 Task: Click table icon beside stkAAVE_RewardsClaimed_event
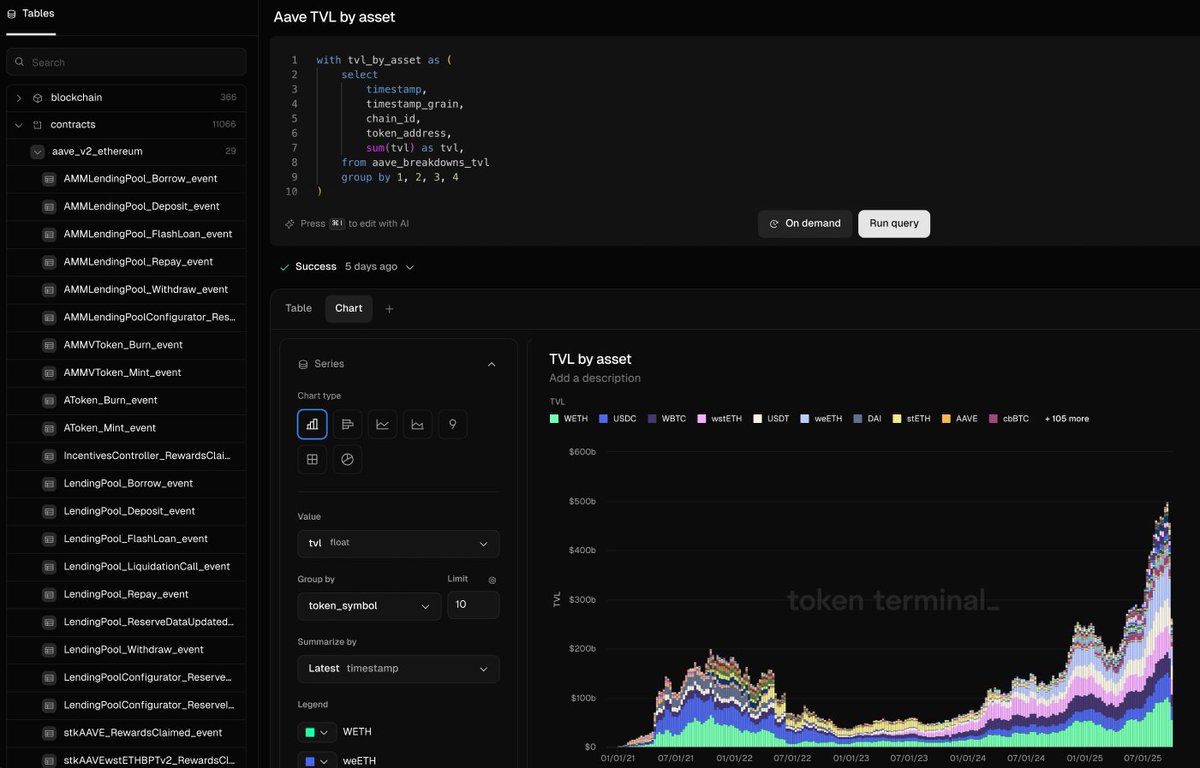coord(49,733)
